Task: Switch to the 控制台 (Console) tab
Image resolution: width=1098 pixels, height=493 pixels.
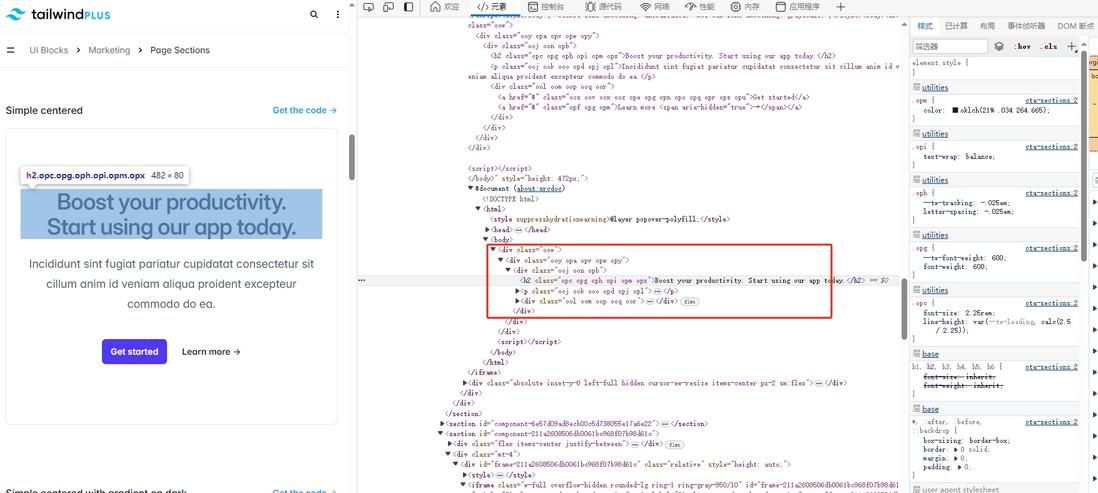Action: pos(547,7)
